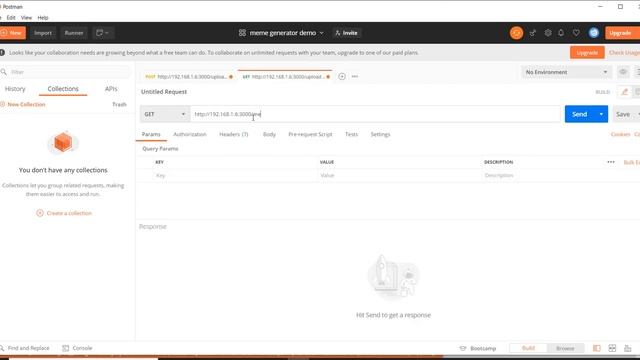Switch to APIs tab

[x=111, y=89]
